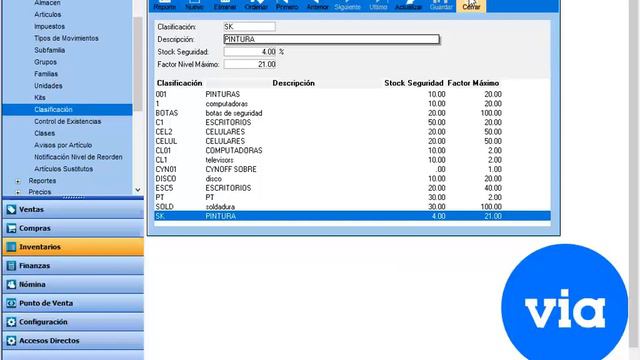Open the Ventas module

(x=73, y=209)
